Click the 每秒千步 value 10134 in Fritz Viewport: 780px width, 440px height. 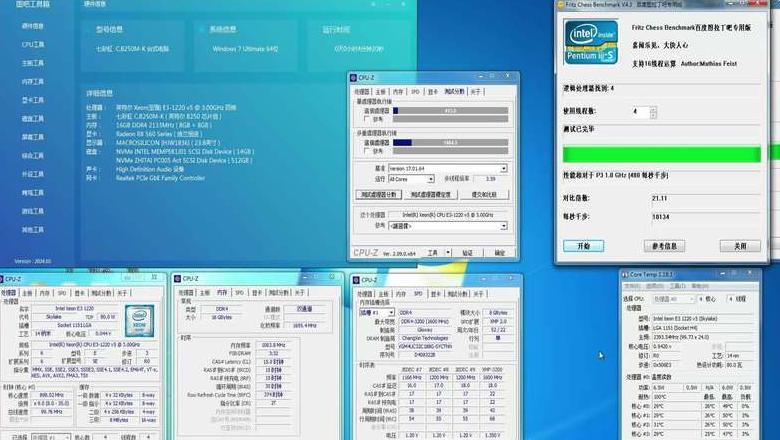[661, 217]
